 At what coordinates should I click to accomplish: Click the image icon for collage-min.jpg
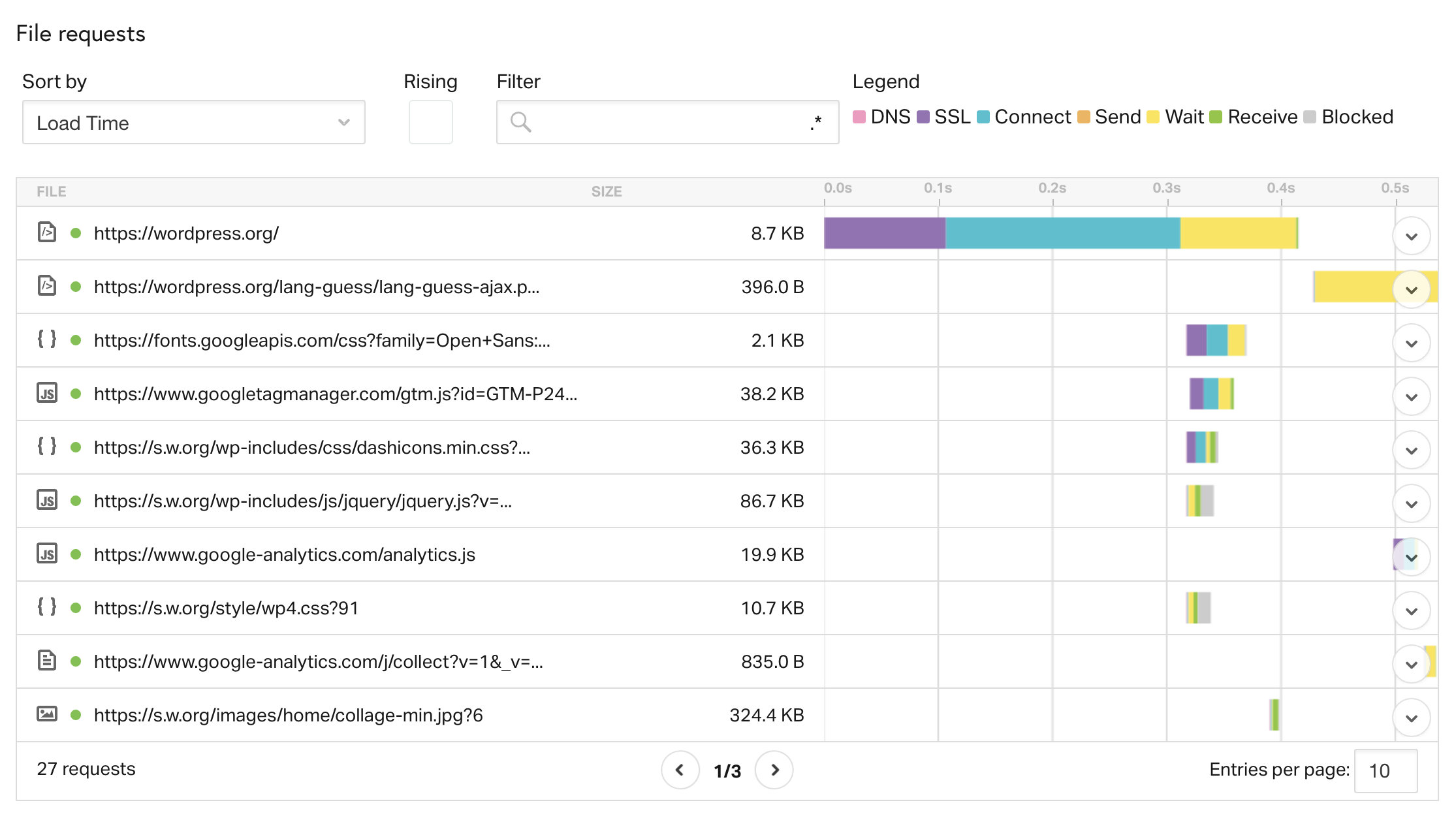tap(47, 714)
